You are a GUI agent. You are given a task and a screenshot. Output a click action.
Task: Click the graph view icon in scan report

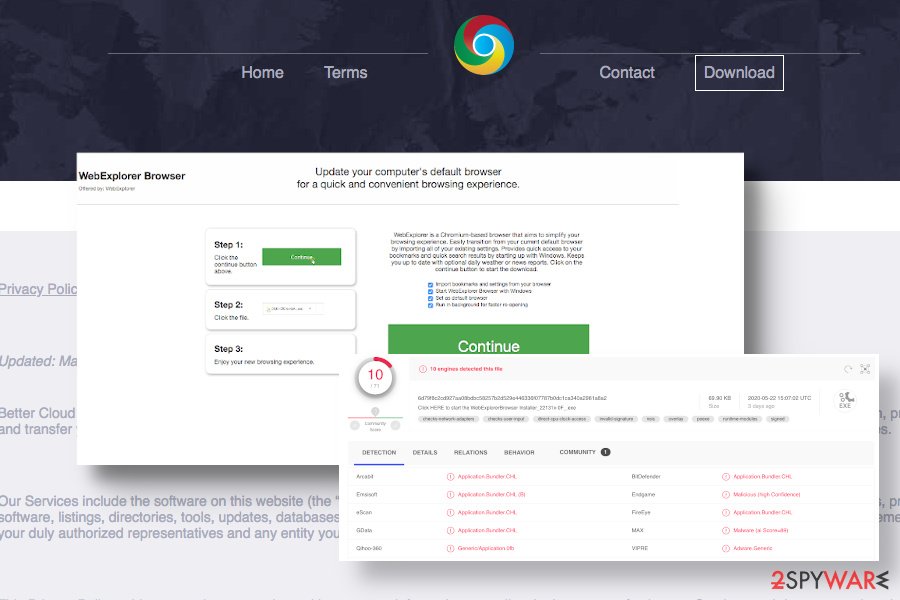click(x=865, y=369)
